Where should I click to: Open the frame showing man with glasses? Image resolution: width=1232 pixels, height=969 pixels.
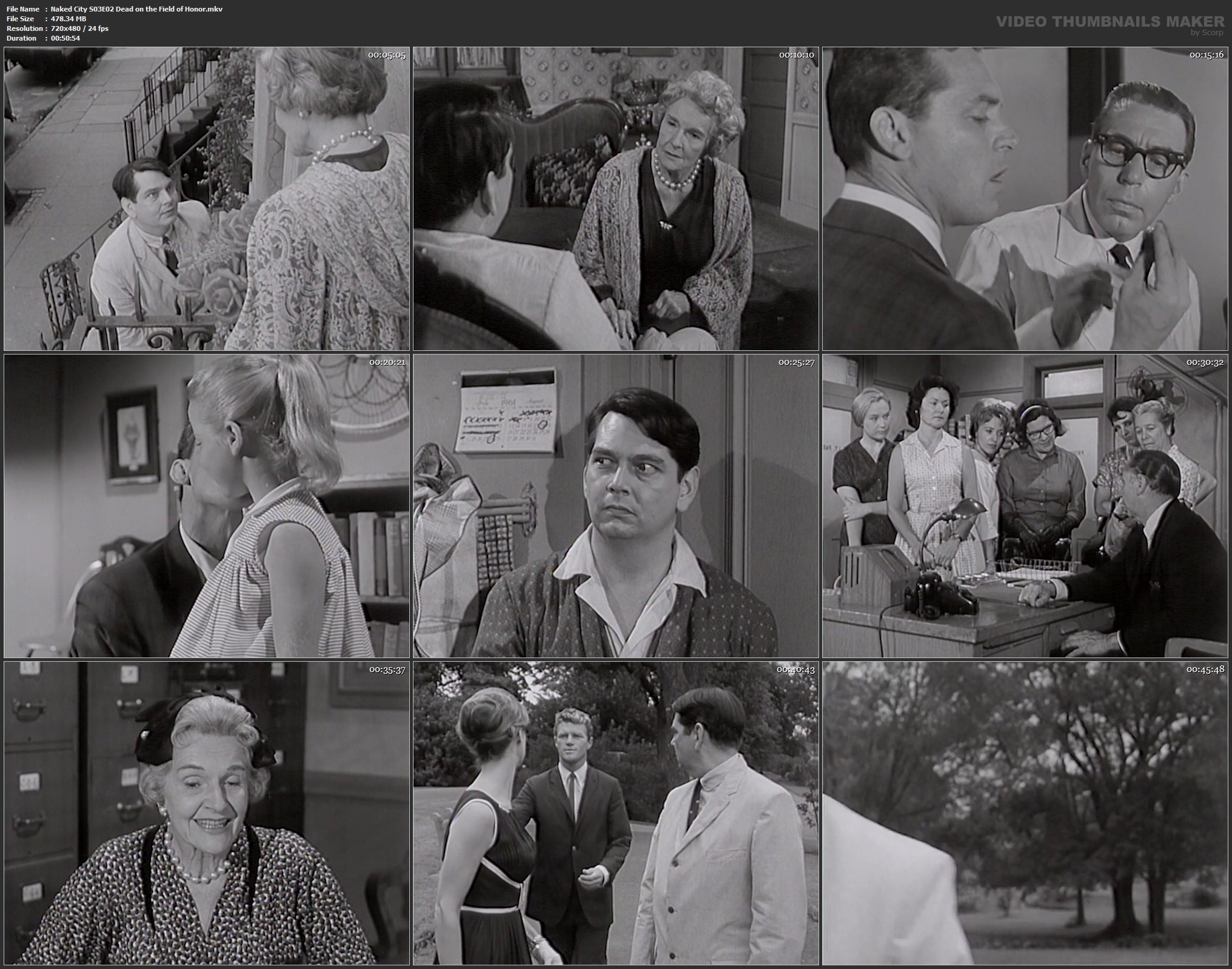[1026, 199]
